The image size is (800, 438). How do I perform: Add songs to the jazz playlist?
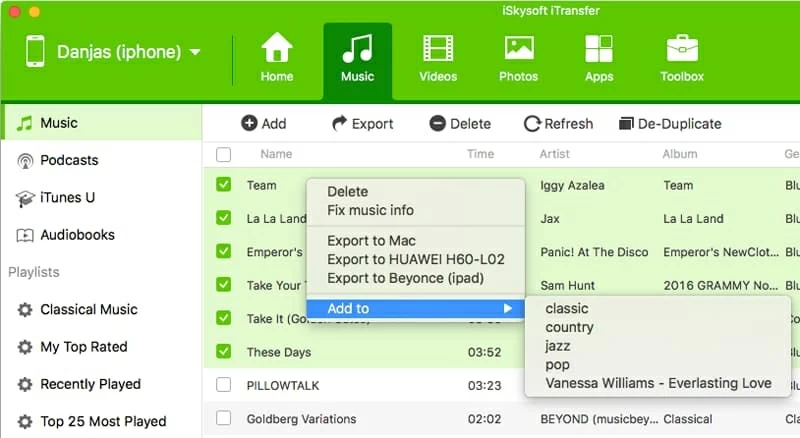click(x=557, y=346)
